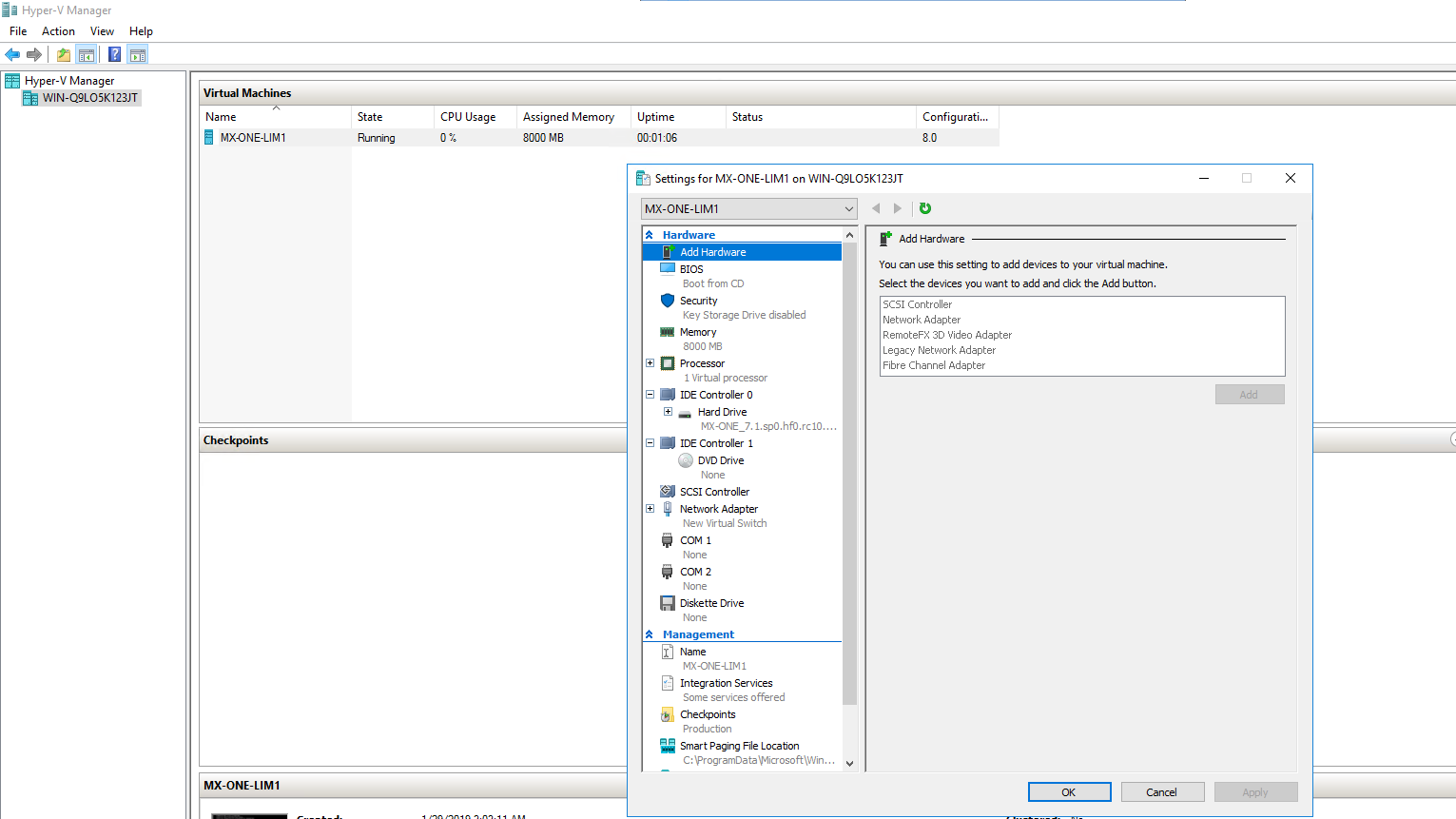This screenshot has height=819, width=1456.
Task: Collapse the IDE Controller 0 node
Action: pos(650,395)
